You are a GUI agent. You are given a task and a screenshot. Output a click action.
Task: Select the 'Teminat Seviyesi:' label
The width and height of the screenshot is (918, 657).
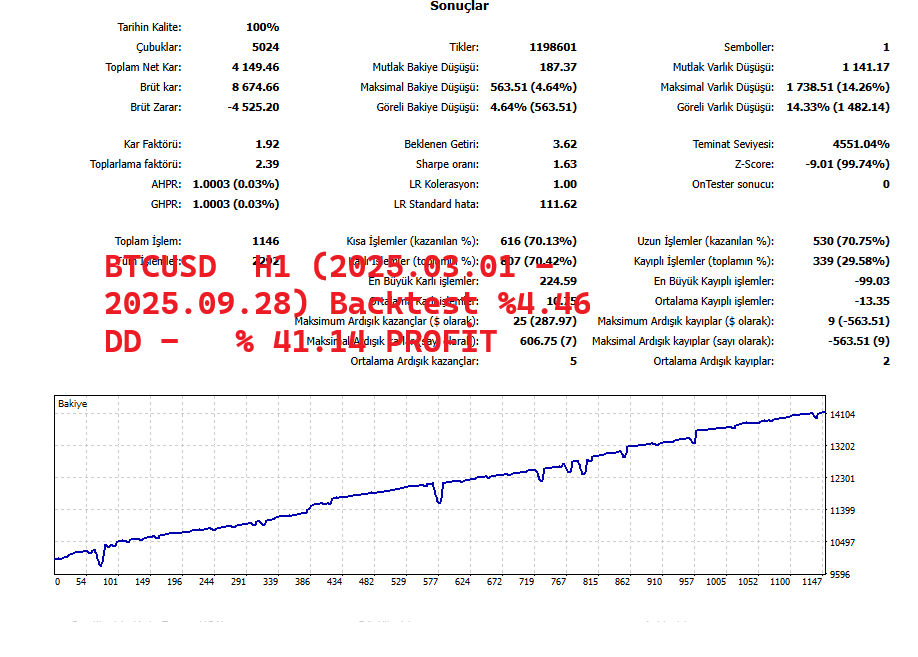[733, 143]
